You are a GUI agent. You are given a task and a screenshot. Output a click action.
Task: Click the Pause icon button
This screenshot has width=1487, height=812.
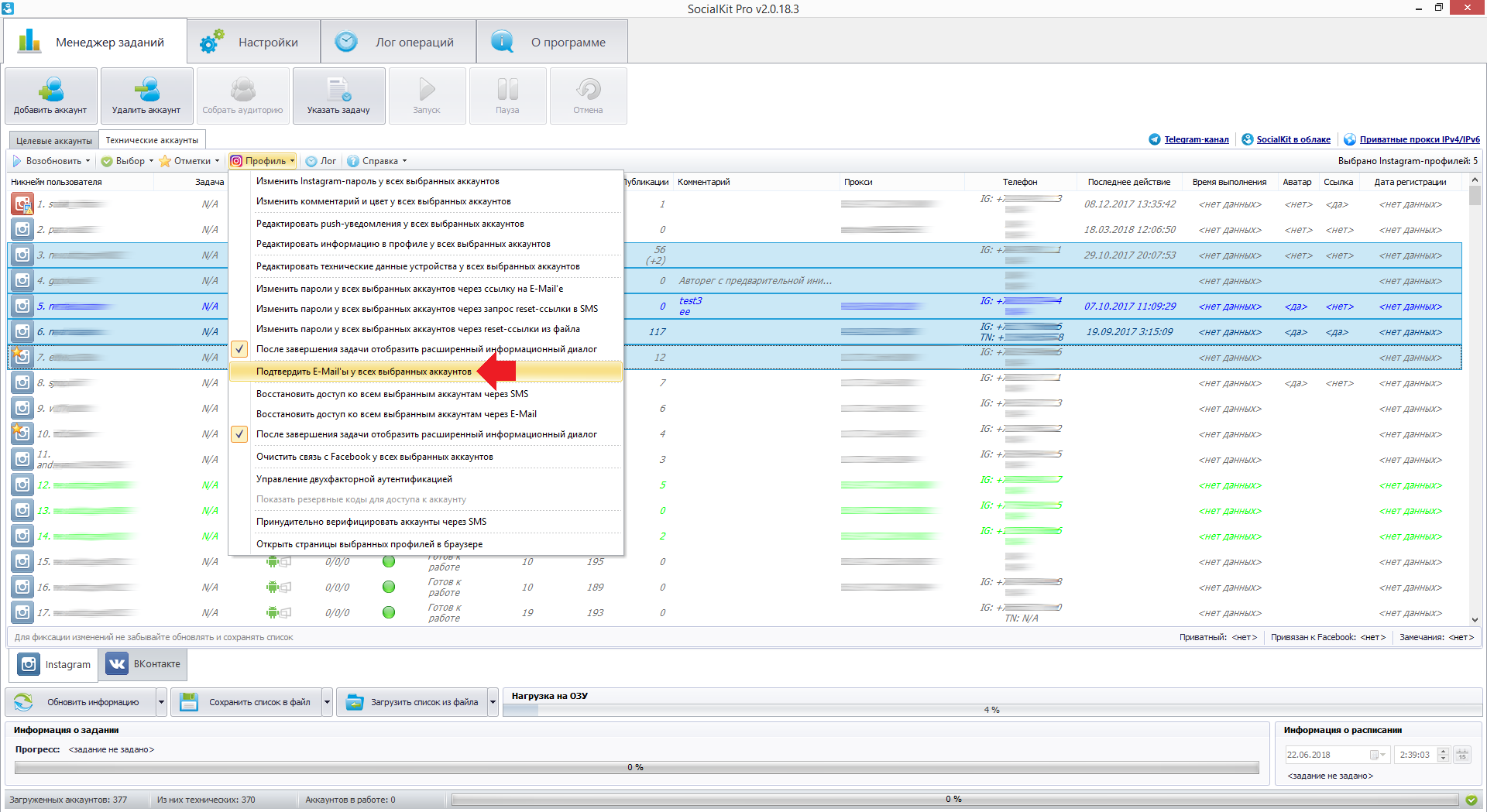[x=507, y=96]
